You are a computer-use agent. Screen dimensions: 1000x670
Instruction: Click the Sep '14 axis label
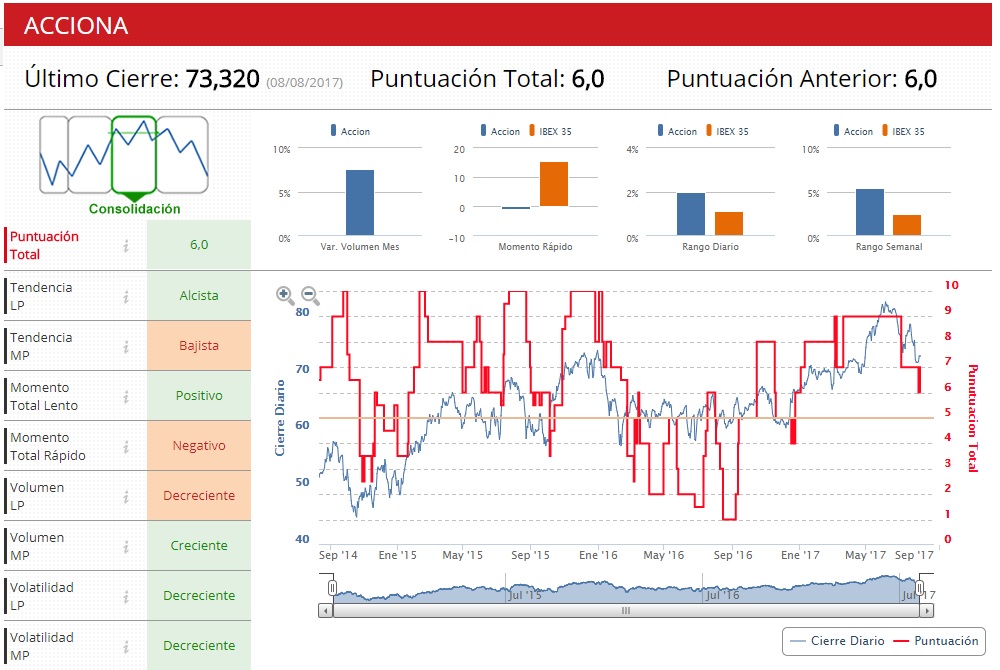pyautogui.click(x=338, y=555)
